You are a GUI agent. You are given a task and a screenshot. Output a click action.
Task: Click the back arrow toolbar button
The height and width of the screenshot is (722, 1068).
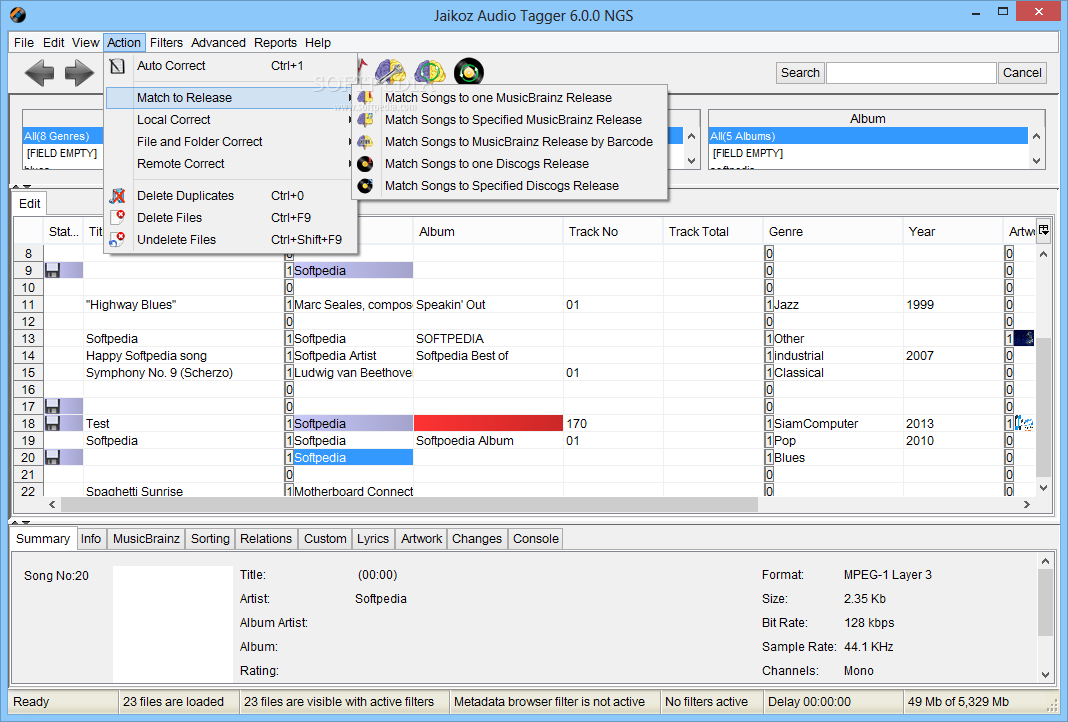pos(40,73)
